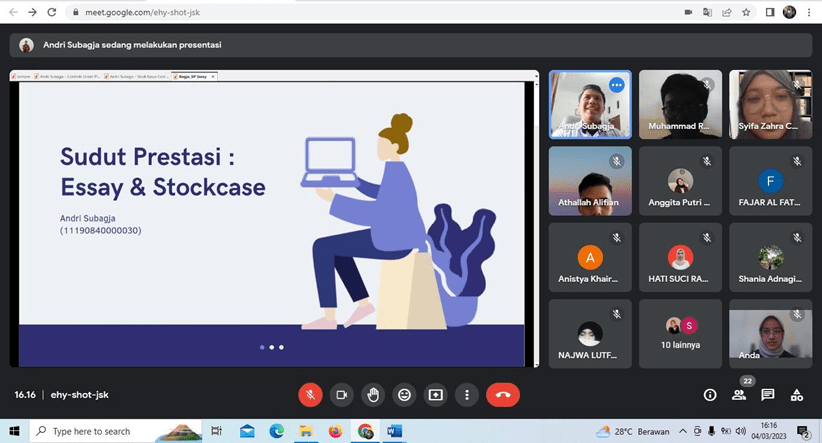Image resolution: width=822 pixels, height=443 pixels.
Task: Show the participants list panel
Action: coord(739,395)
